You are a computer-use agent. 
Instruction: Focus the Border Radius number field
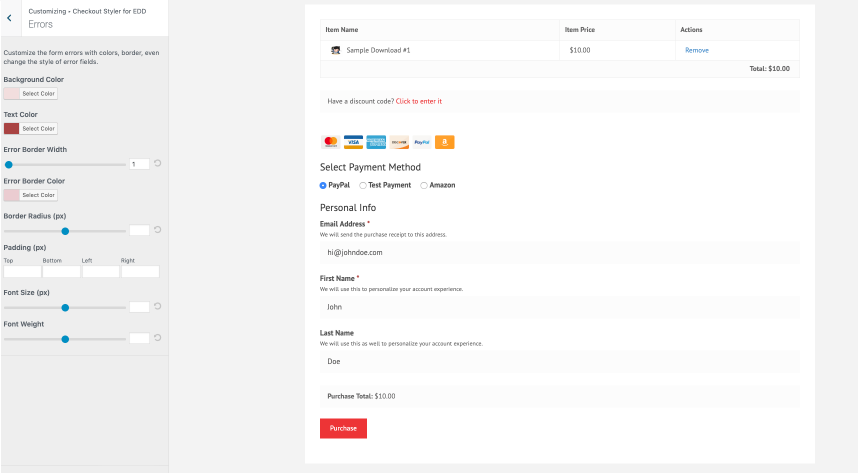[140, 230]
